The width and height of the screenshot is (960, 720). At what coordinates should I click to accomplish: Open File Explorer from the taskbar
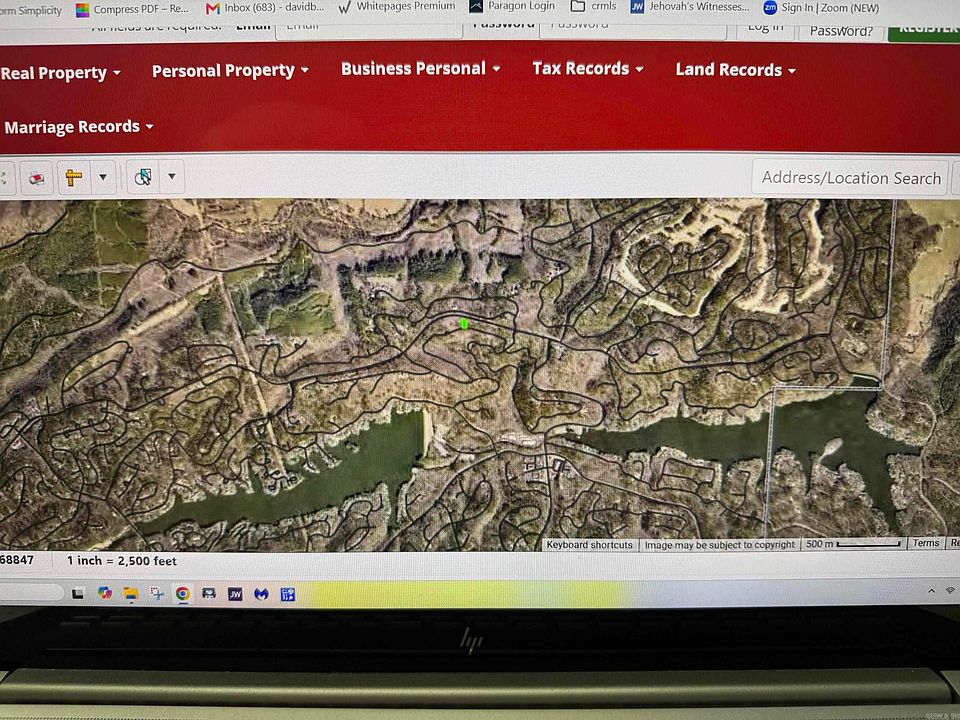[130, 594]
